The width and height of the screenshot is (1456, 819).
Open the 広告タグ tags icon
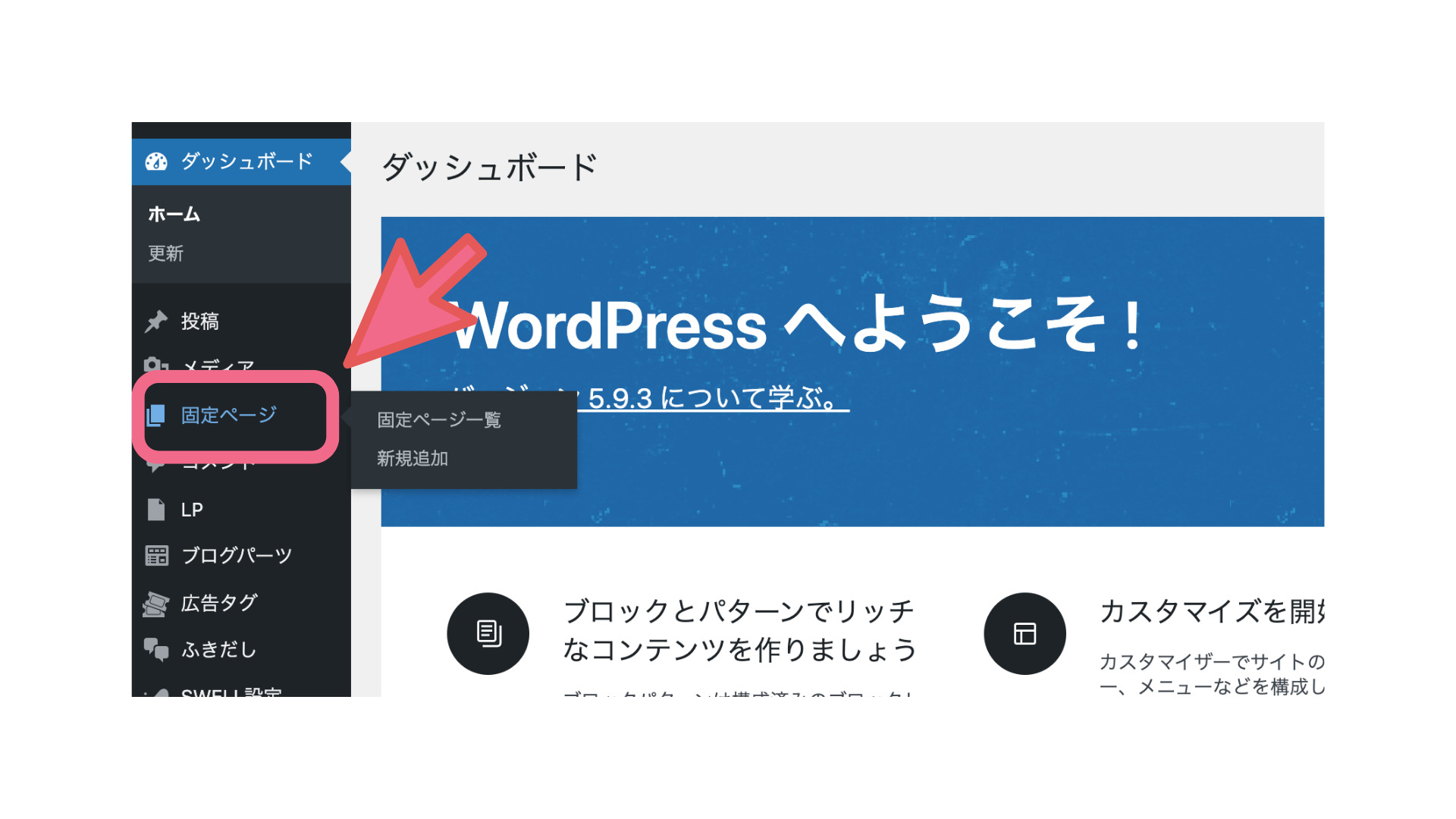(157, 602)
